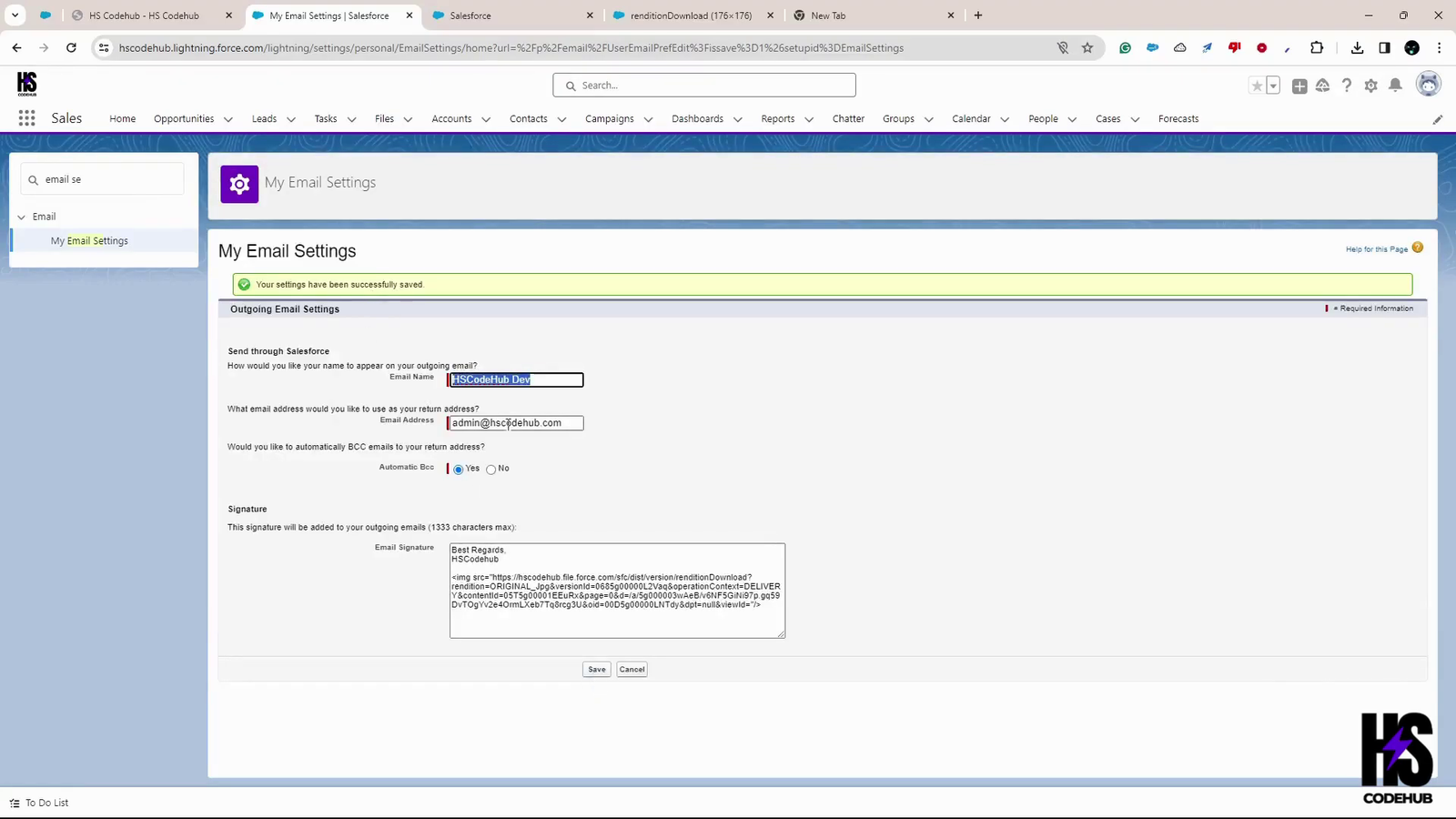1456x819 pixels.
Task: Open the browser Extensions puzzle icon
Action: pyautogui.click(x=1317, y=48)
